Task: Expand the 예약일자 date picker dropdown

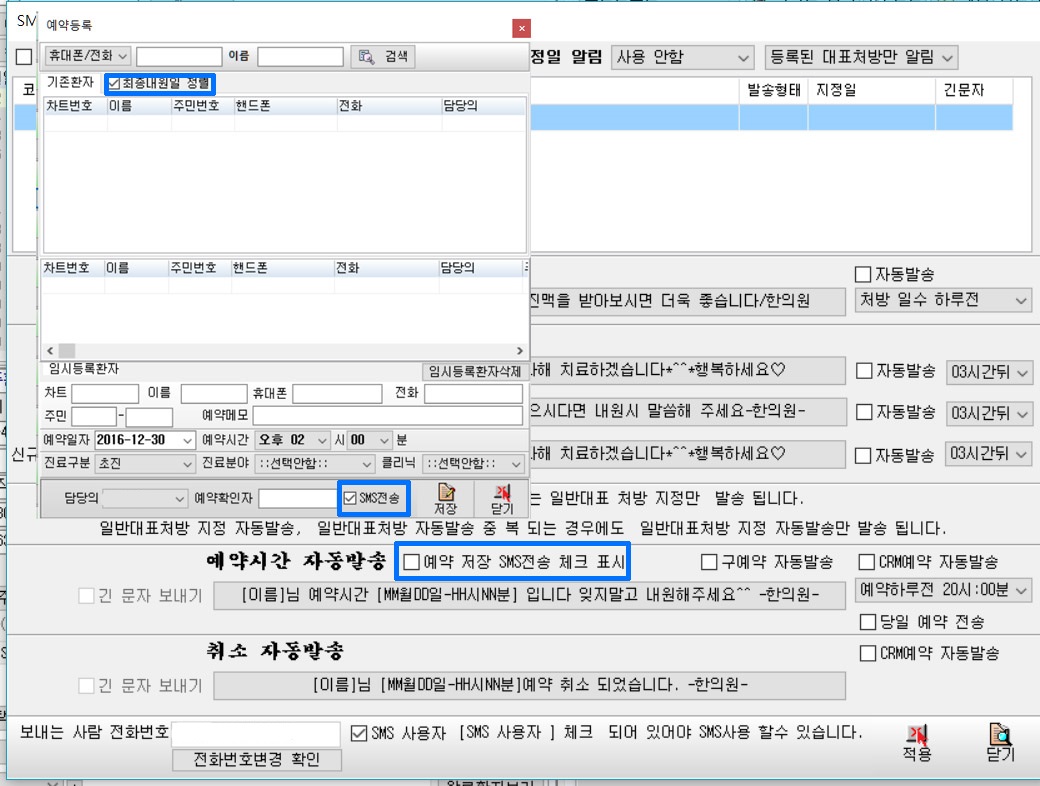Action: (186, 440)
